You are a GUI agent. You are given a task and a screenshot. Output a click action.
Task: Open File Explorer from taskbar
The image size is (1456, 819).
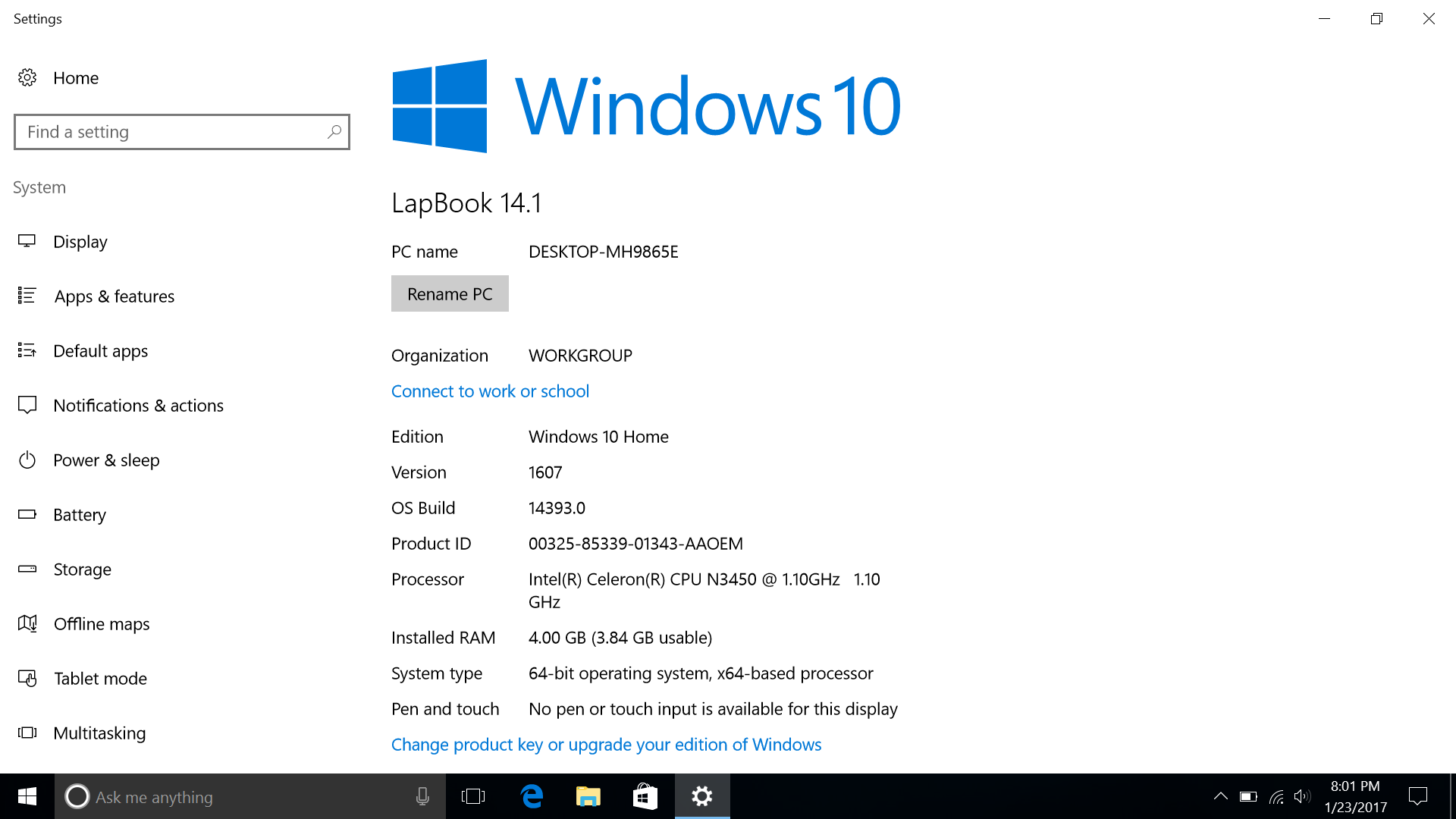588,796
